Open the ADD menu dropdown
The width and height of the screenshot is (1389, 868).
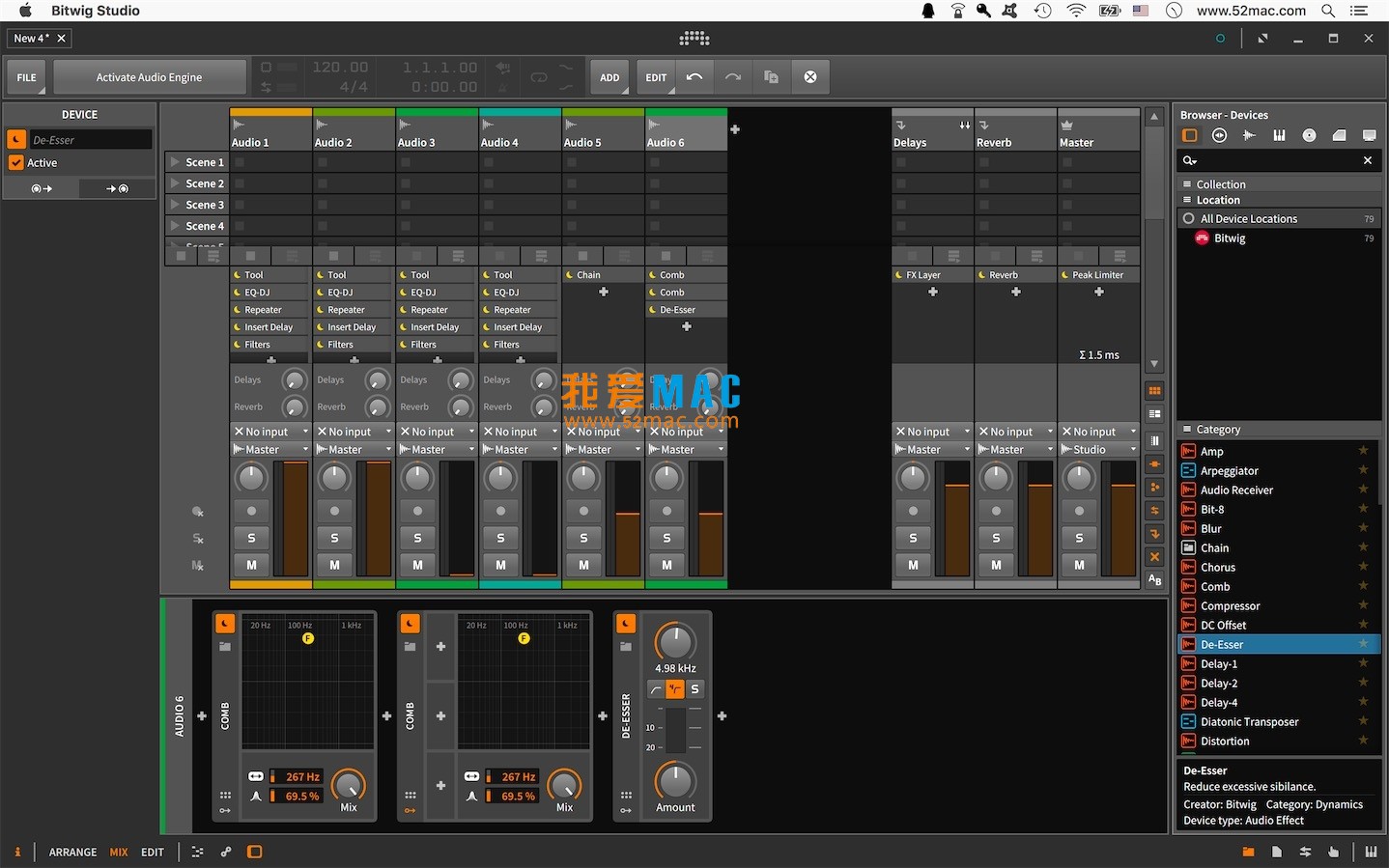pos(609,77)
